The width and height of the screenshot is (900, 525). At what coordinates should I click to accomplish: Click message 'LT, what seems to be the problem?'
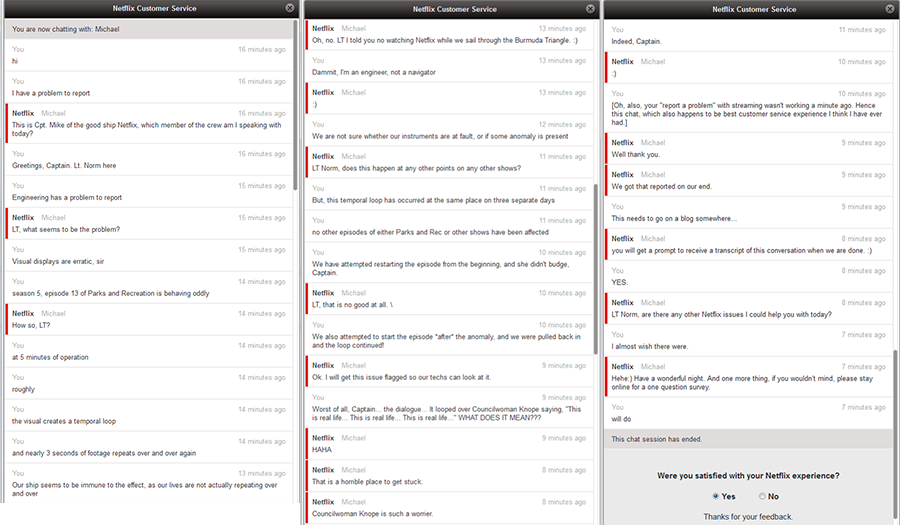click(x=66, y=230)
